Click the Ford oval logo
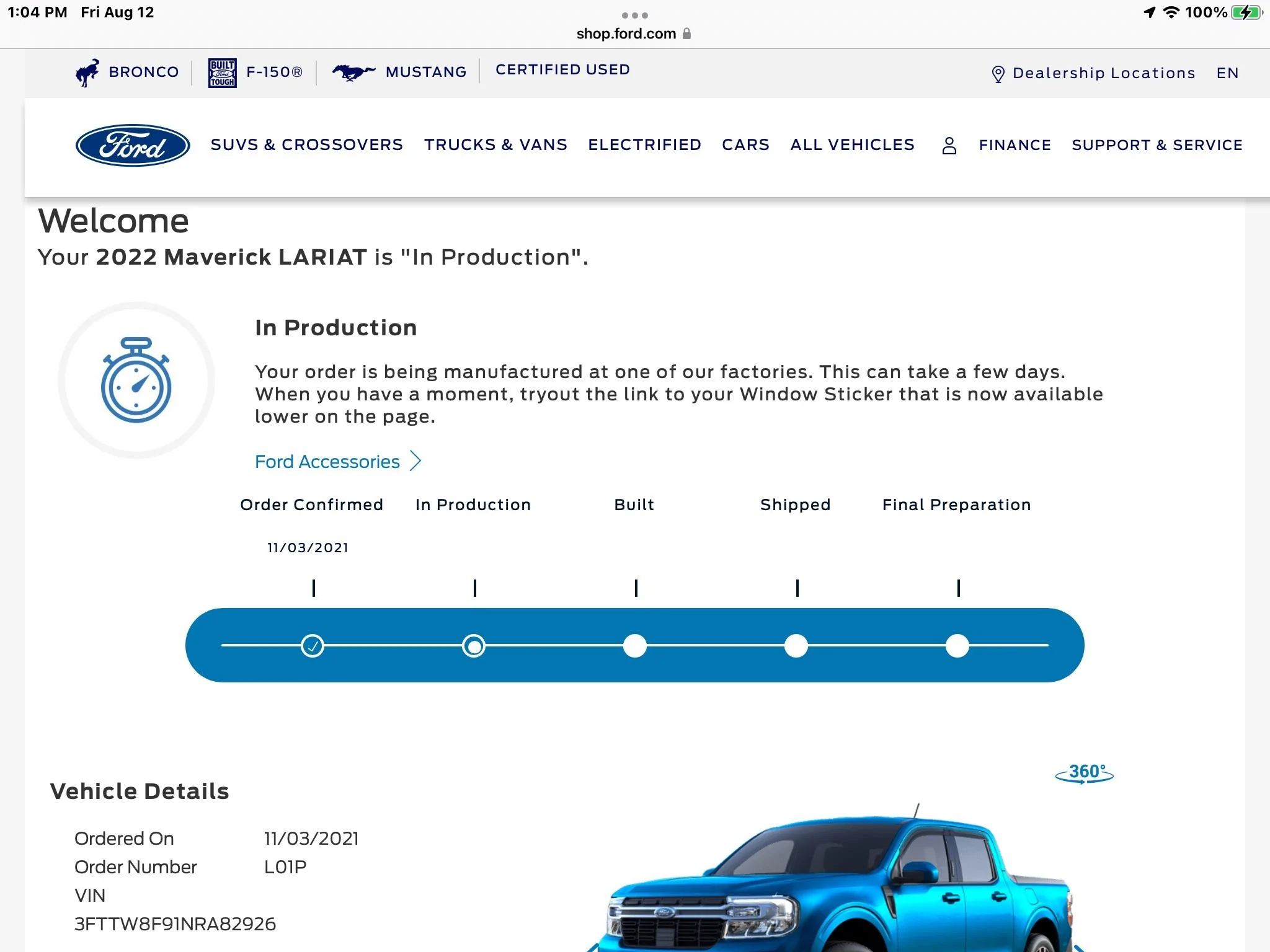Screen dimensions: 1270x952 tap(133, 146)
